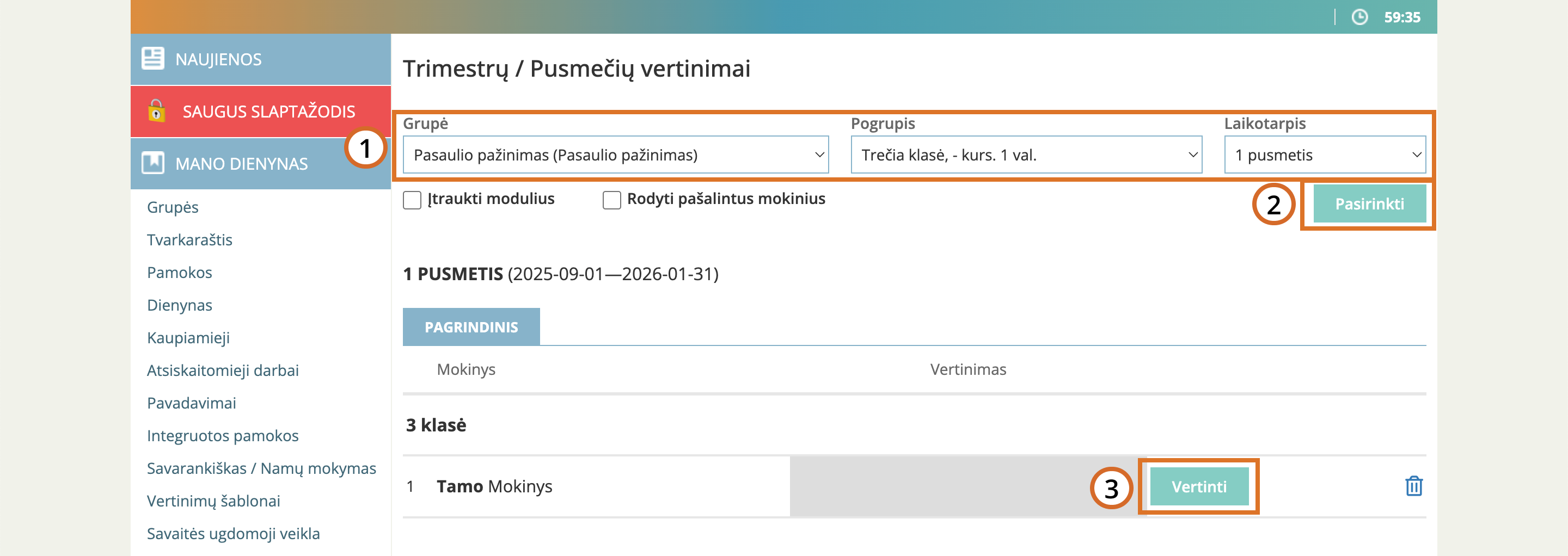Open the Laikotarpis period dropdown
1568x556 pixels.
(x=1324, y=155)
